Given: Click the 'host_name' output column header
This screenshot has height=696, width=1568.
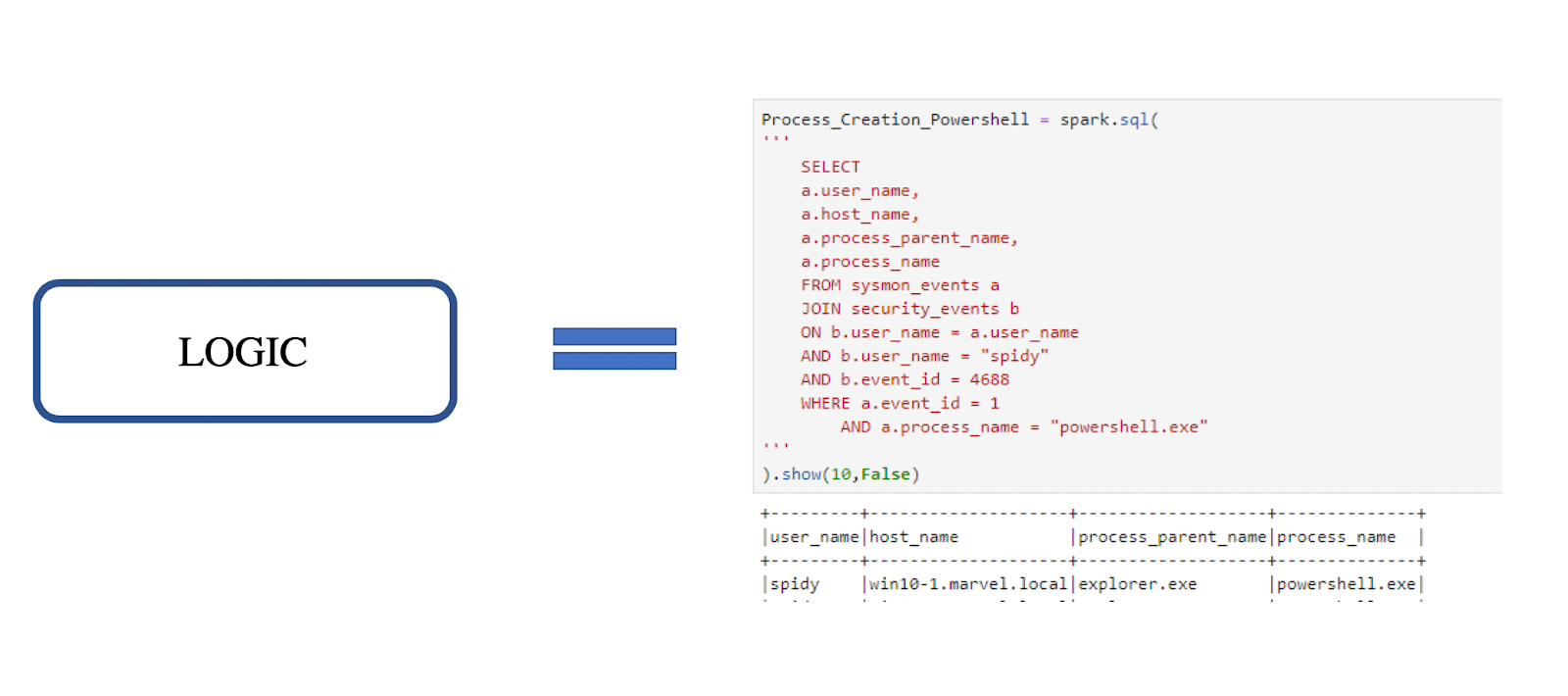Looking at the screenshot, I should [913, 537].
